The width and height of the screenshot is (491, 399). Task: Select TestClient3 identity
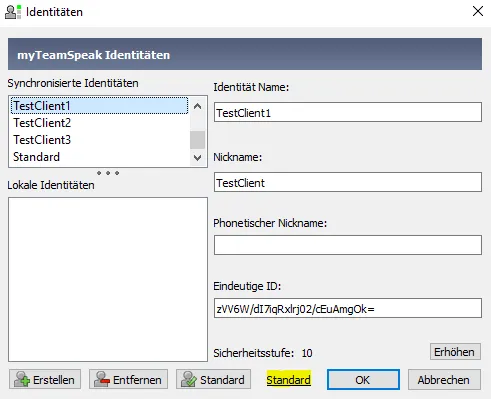[x=99, y=140]
